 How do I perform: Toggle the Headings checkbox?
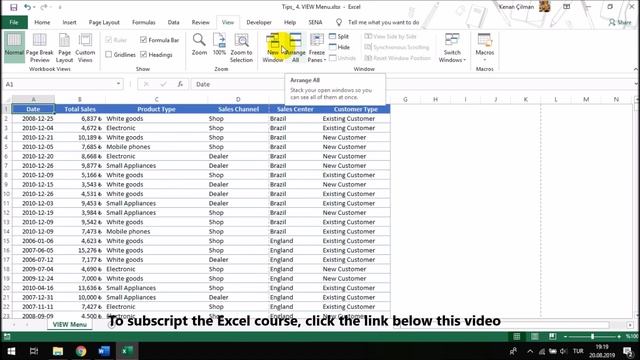pyautogui.click(x=143, y=54)
